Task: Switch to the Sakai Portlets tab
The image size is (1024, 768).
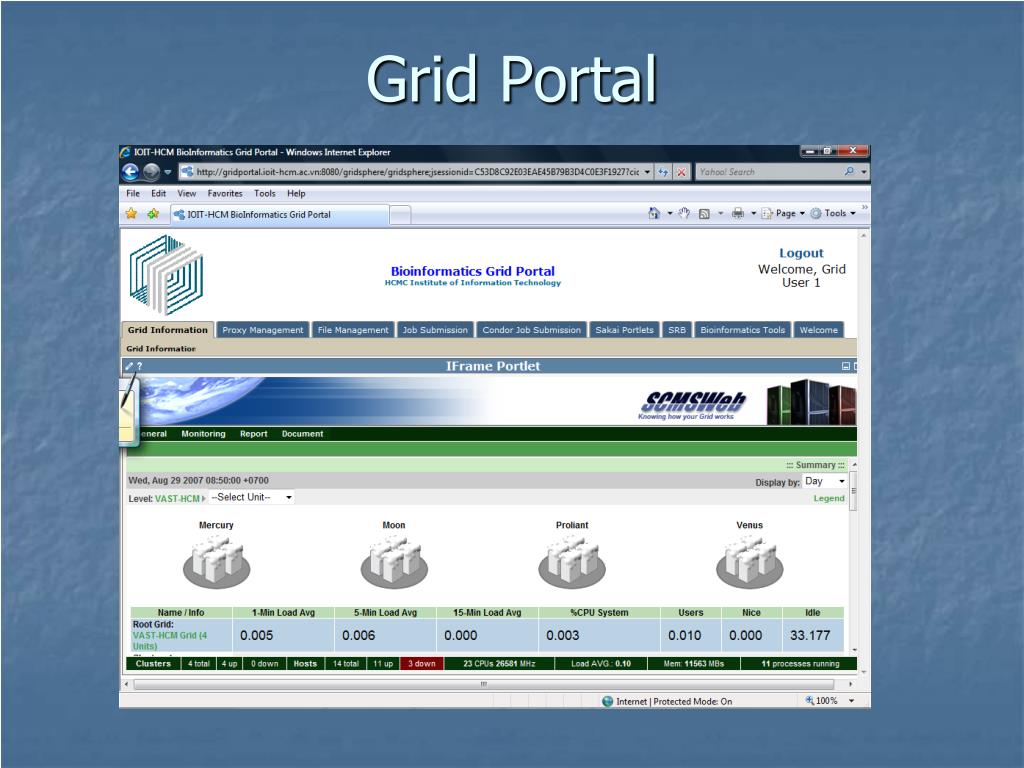Action: tap(624, 330)
